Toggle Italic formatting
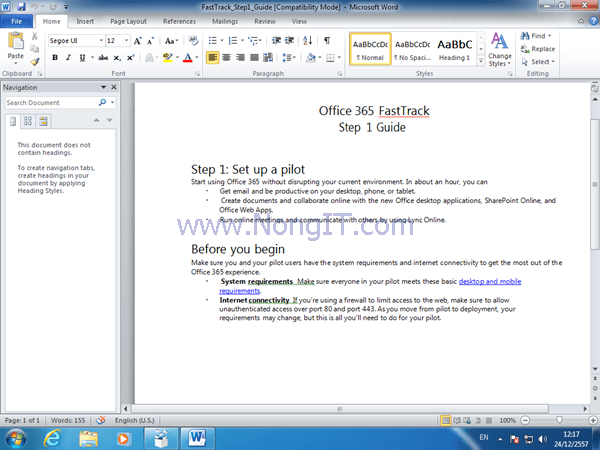The width and height of the screenshot is (600, 450). (68, 58)
